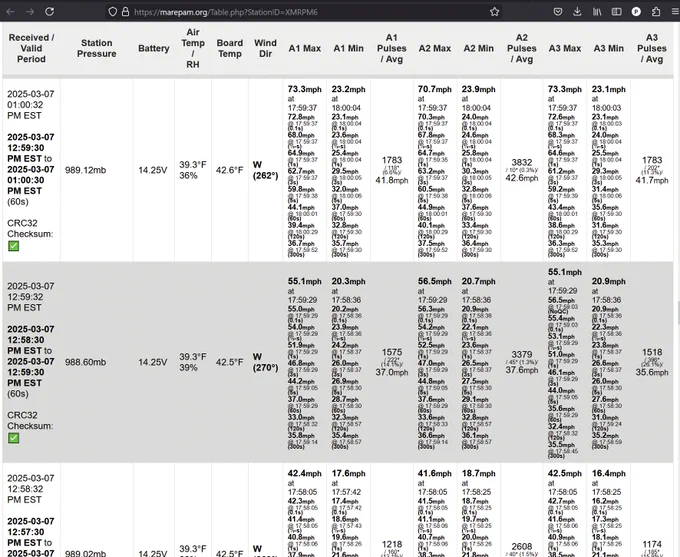Screen dimensions: 680x557
Task: Click the 'Battery' column header
Action: pos(154,48)
